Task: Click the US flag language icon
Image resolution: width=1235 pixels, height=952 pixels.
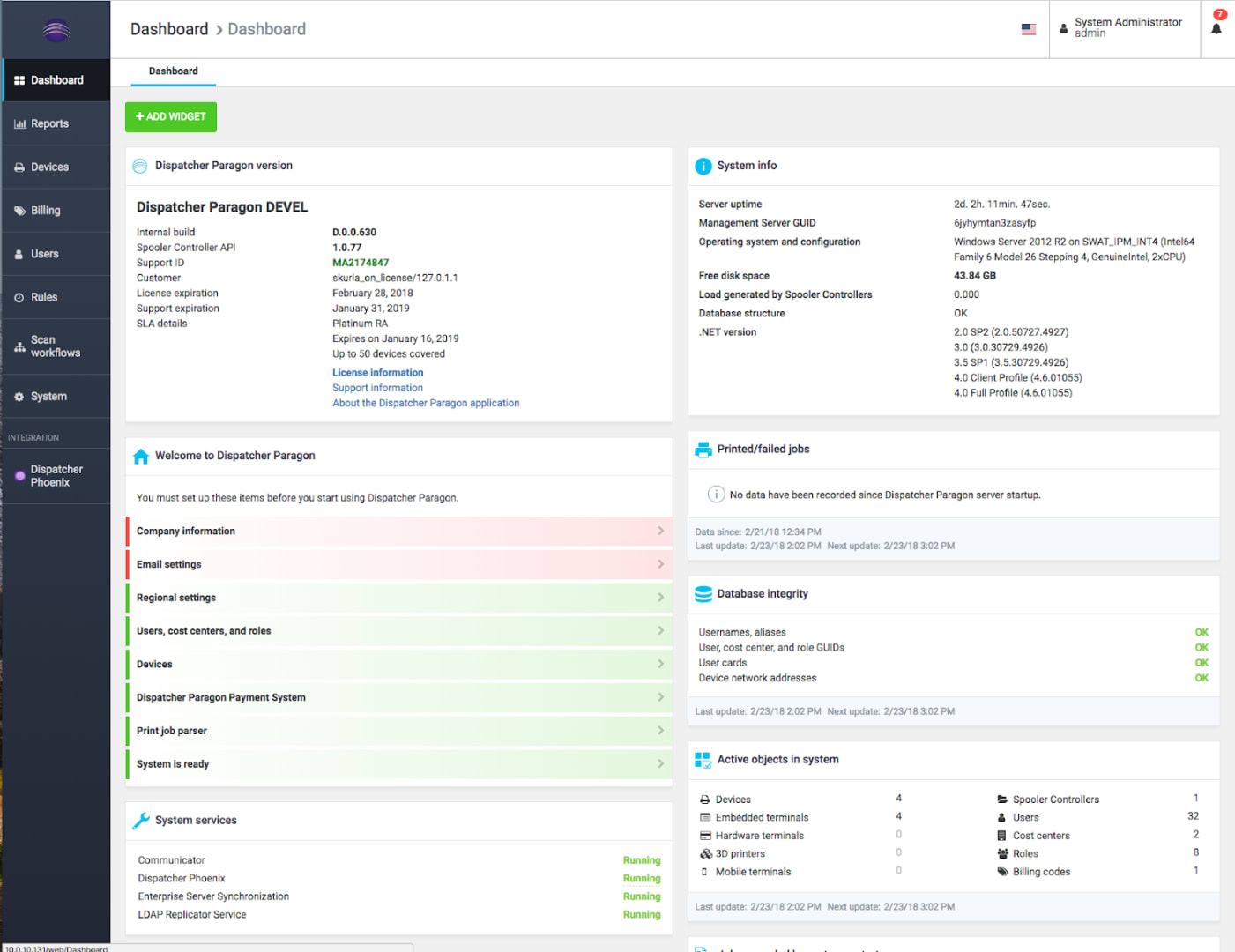Action: [x=1029, y=29]
